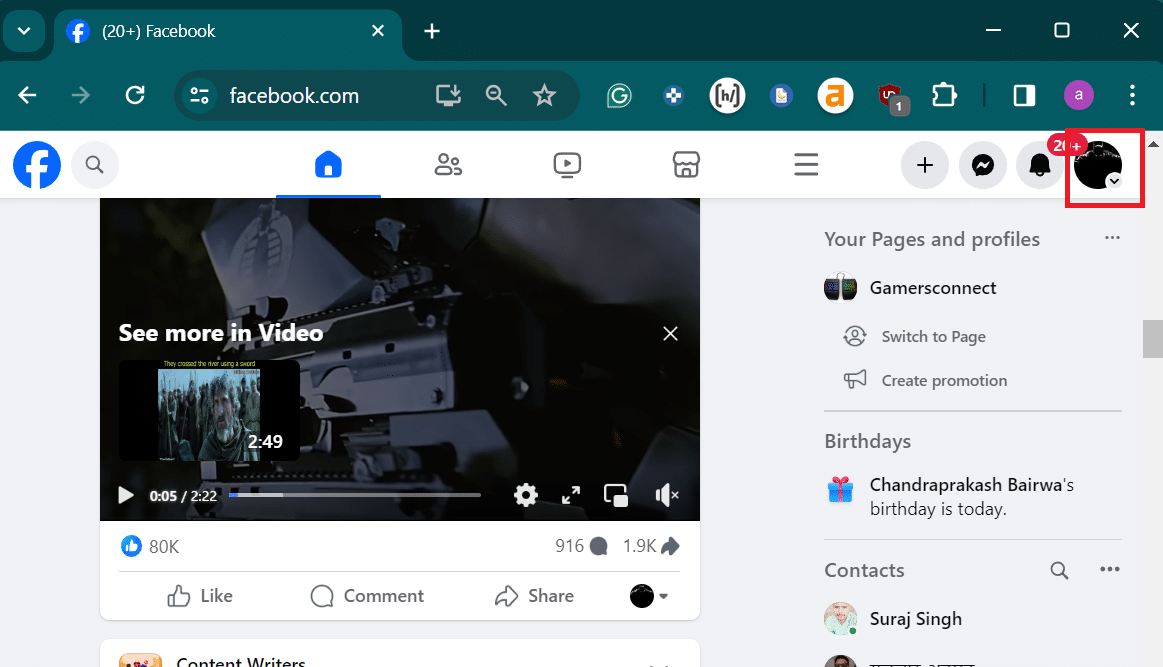Dismiss the See more in Video overlay
The height and width of the screenshot is (667, 1163).
pos(671,334)
